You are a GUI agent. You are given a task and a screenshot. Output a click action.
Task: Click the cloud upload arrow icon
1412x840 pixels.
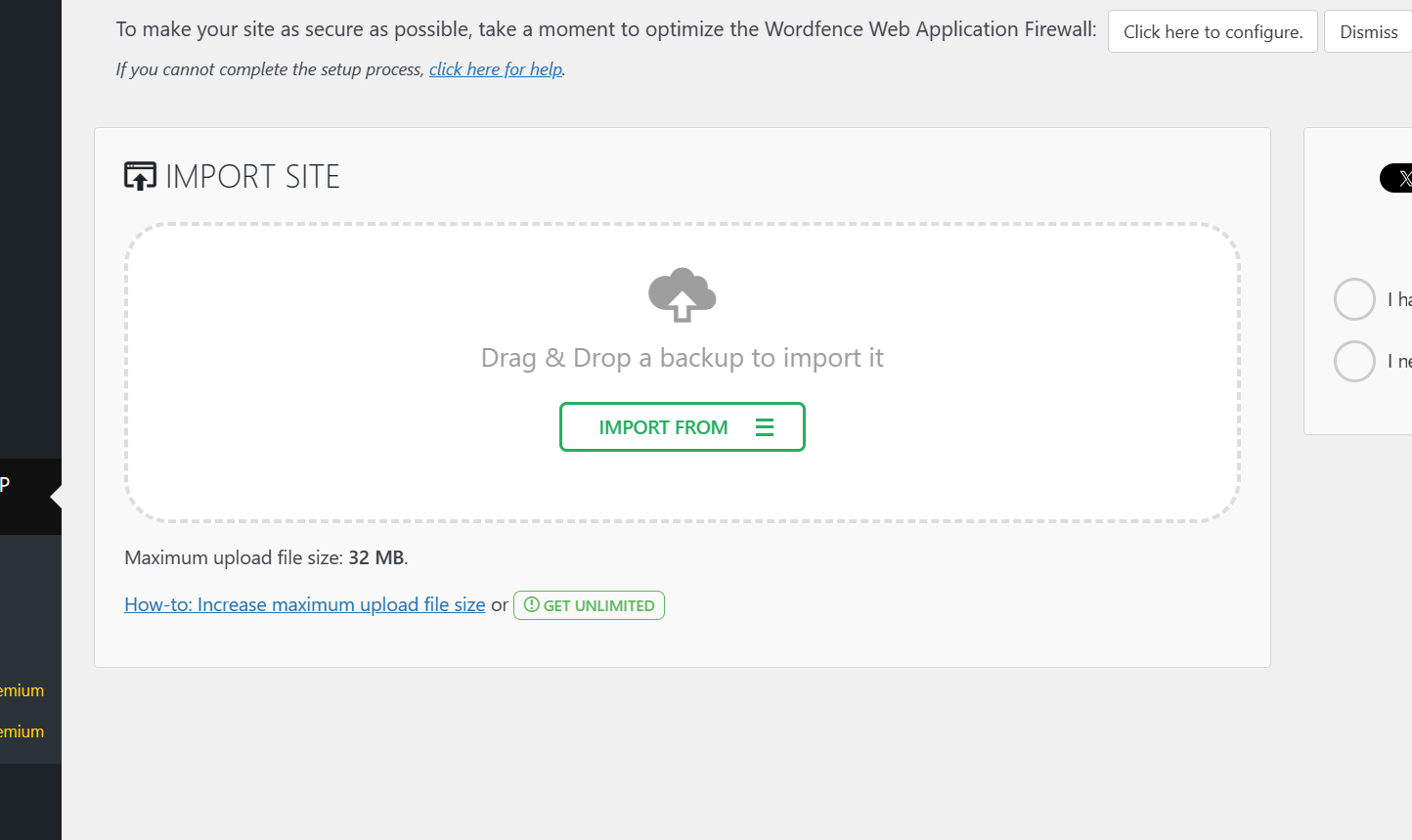click(x=683, y=294)
